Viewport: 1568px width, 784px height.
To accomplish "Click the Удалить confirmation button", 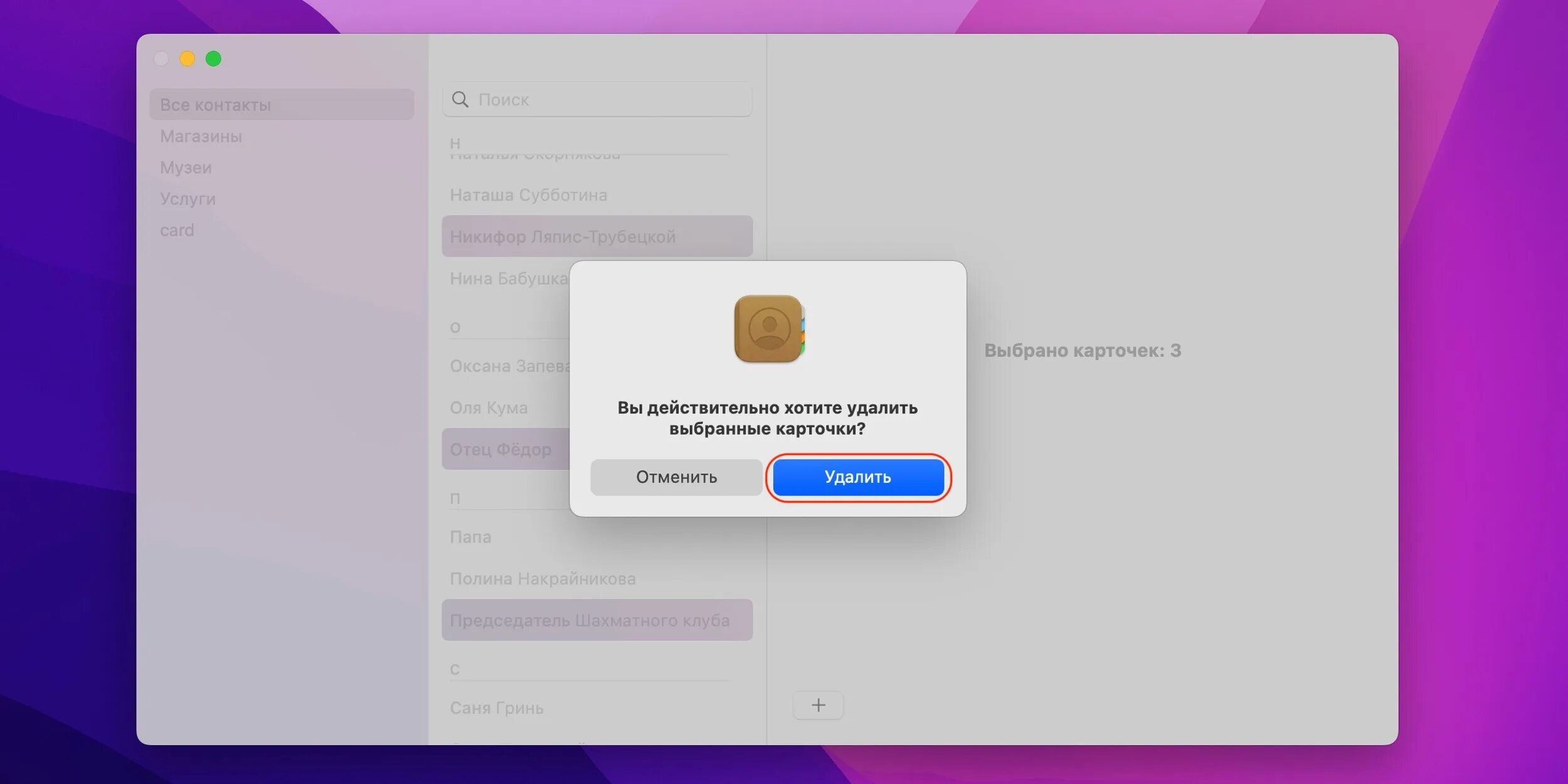I will (858, 477).
